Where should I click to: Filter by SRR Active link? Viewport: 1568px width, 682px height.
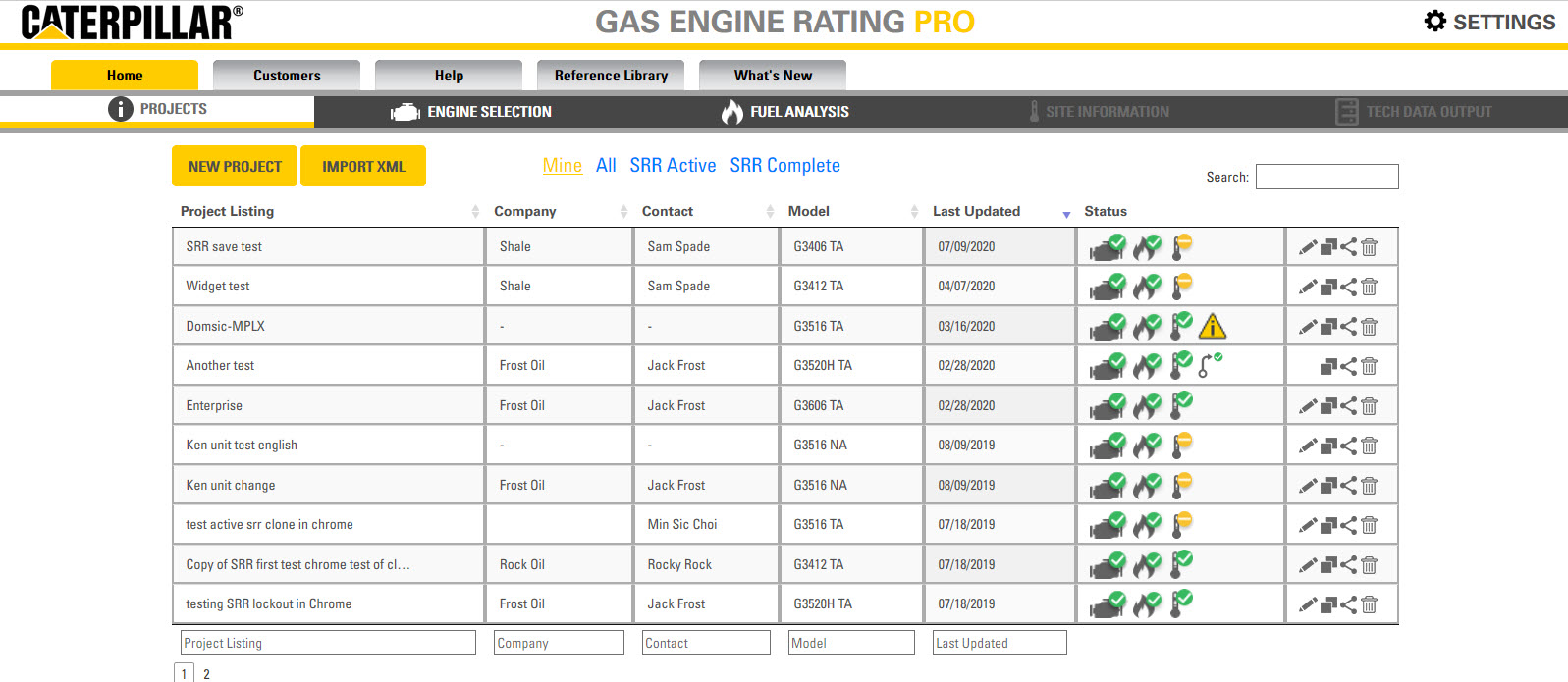673,166
